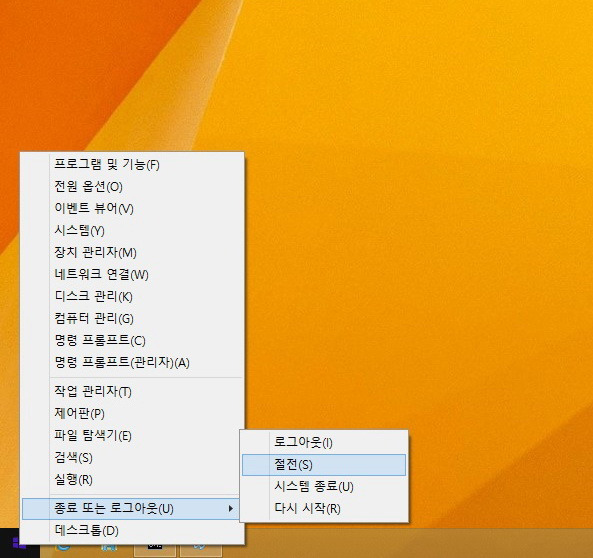Screen dimensions: 593x558
Task: Launch 파일 탐색기(E)
Action: (132, 435)
